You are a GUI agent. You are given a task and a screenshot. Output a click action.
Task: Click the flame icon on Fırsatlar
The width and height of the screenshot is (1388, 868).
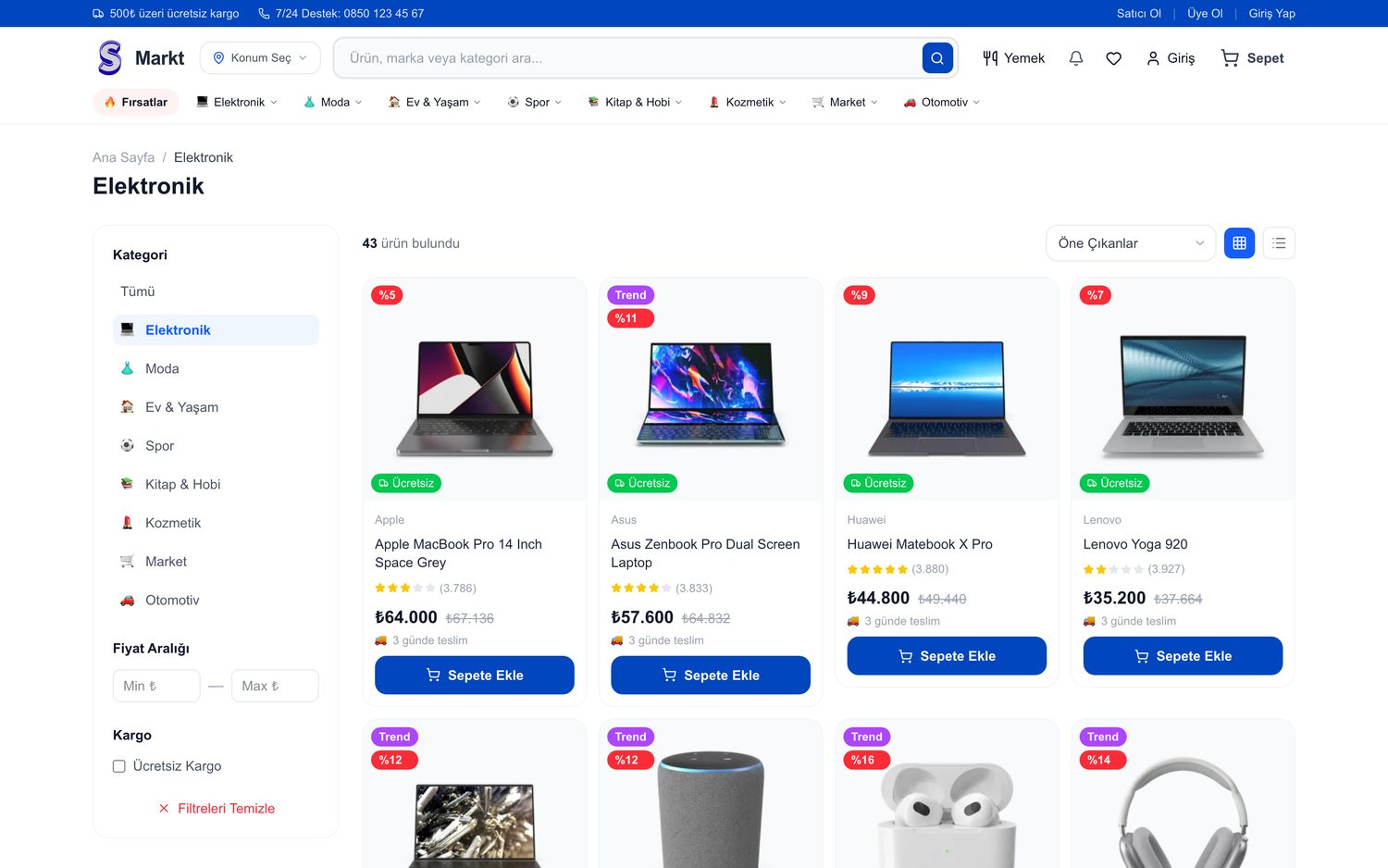(110, 102)
